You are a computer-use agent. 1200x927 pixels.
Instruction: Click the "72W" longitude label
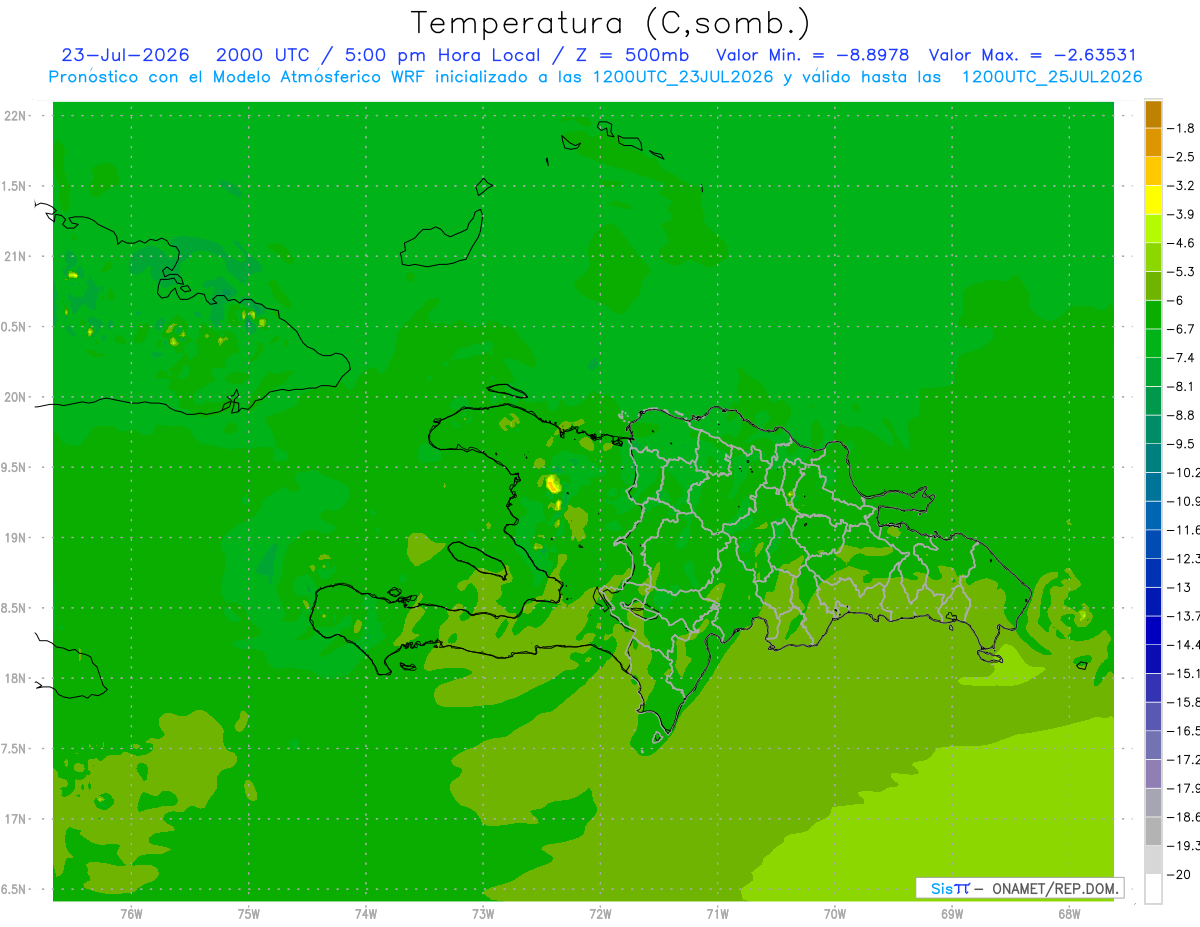[x=600, y=913]
